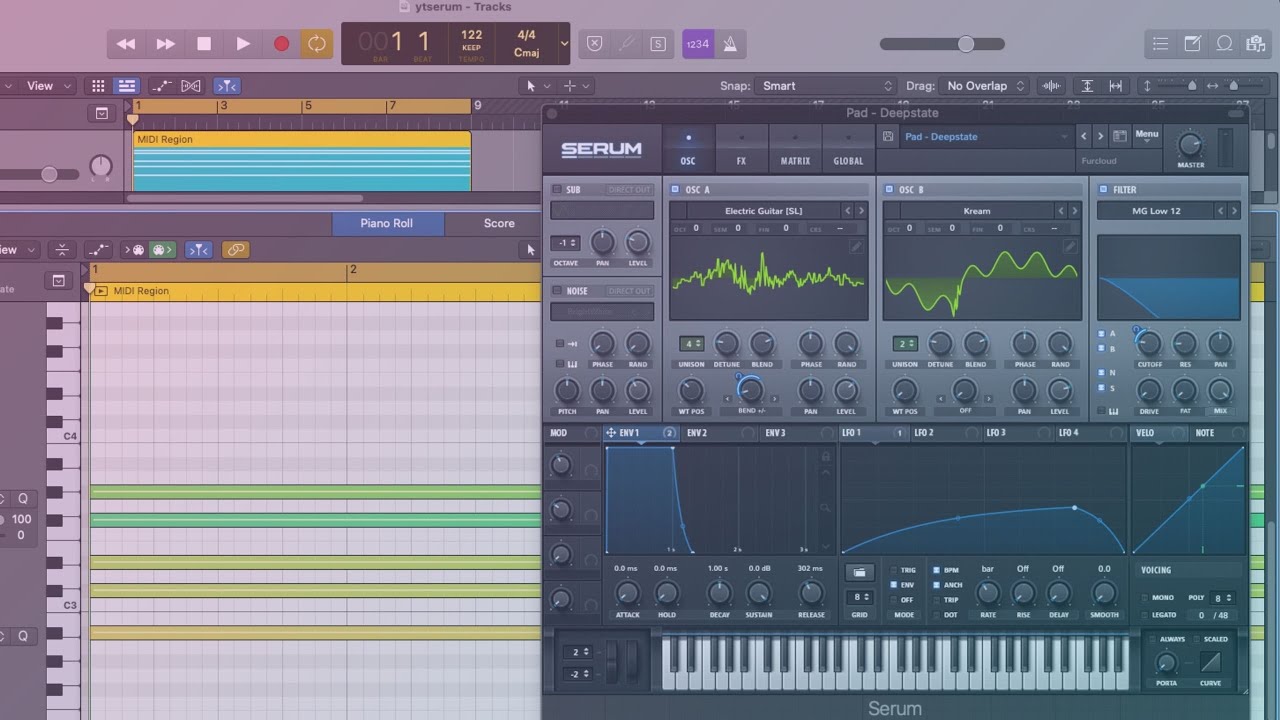Arm recording with the red Record button
1280x720 pixels.
[282, 44]
